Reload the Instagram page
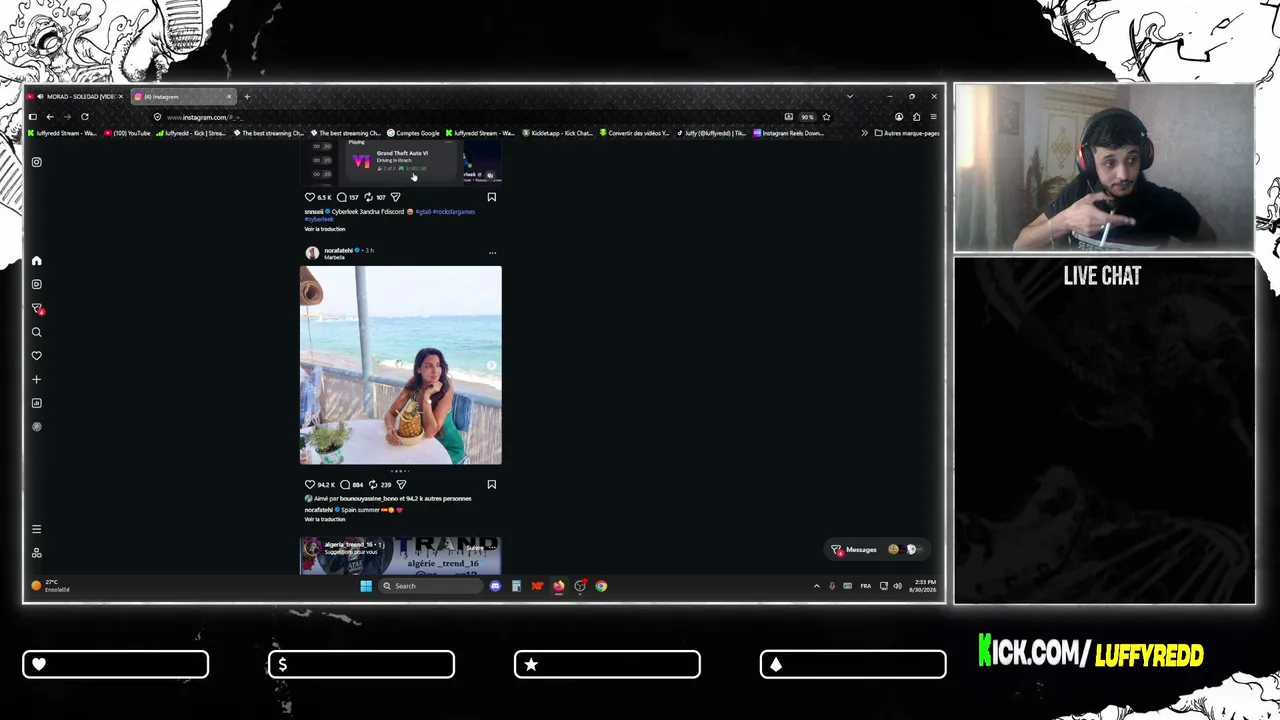This screenshot has width=1280, height=720. tap(85, 117)
